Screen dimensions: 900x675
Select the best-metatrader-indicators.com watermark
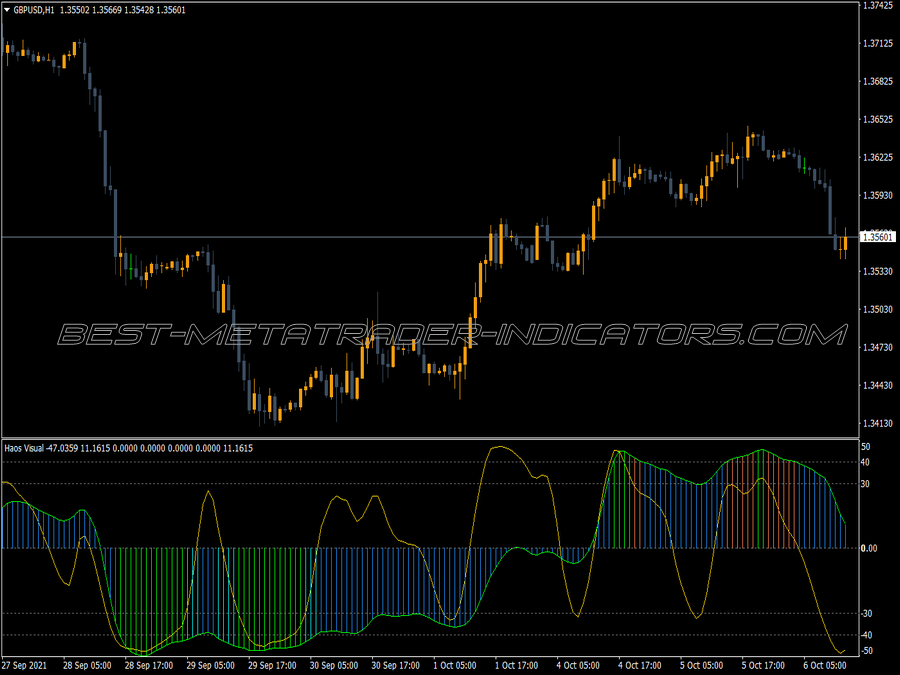(452, 335)
